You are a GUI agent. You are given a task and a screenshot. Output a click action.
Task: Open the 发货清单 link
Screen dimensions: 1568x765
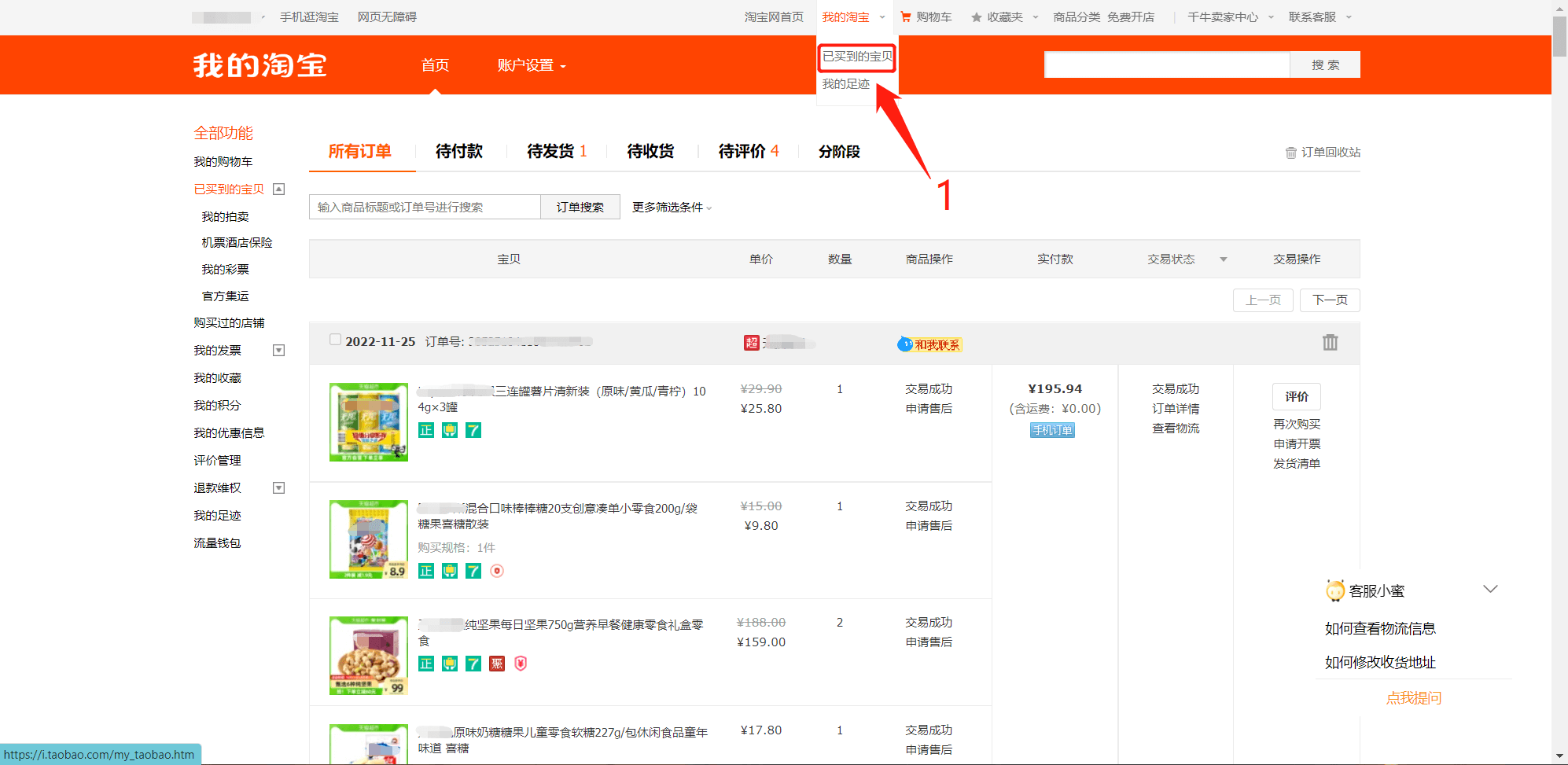coord(1297,464)
